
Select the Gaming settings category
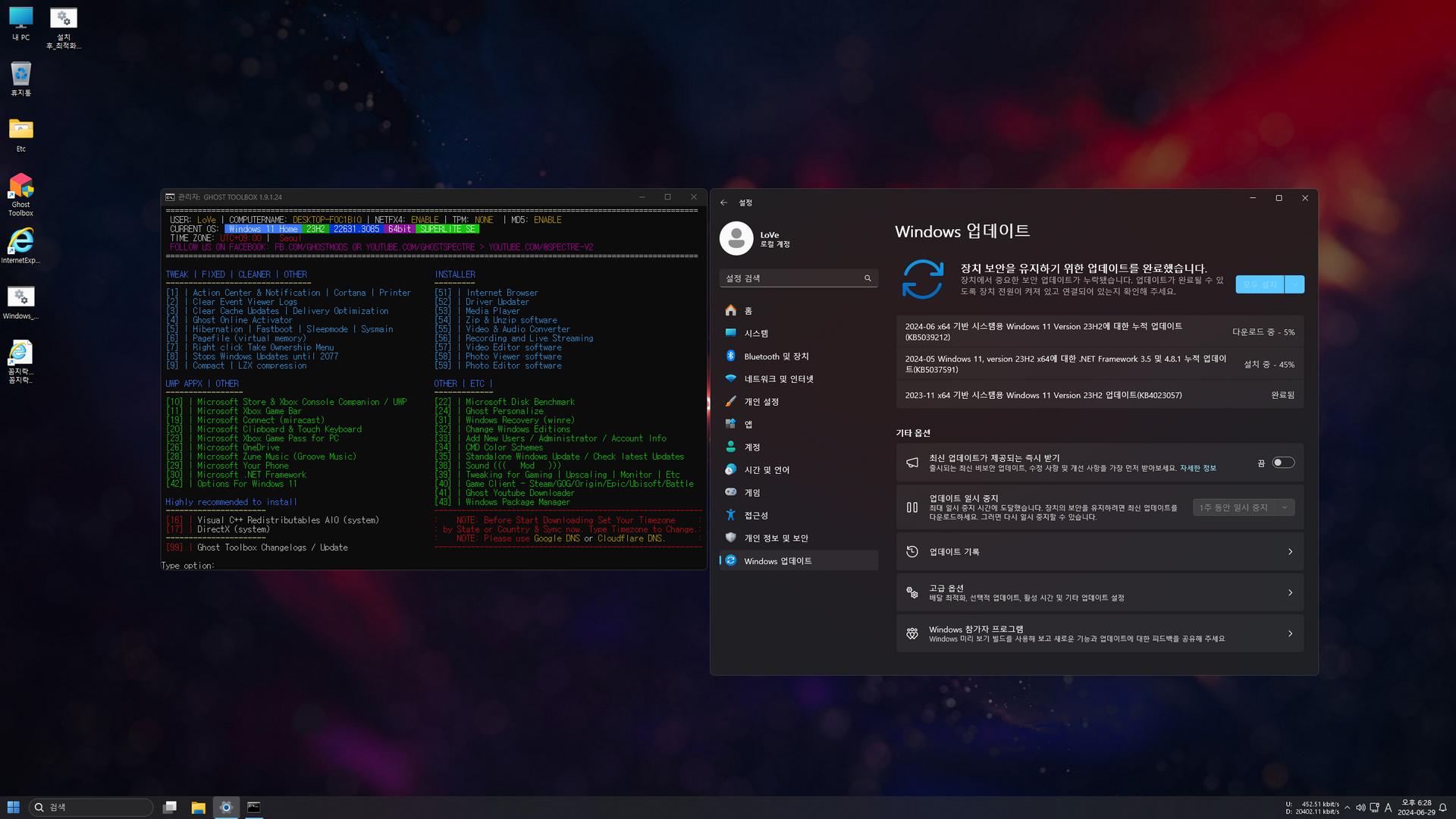752,493
